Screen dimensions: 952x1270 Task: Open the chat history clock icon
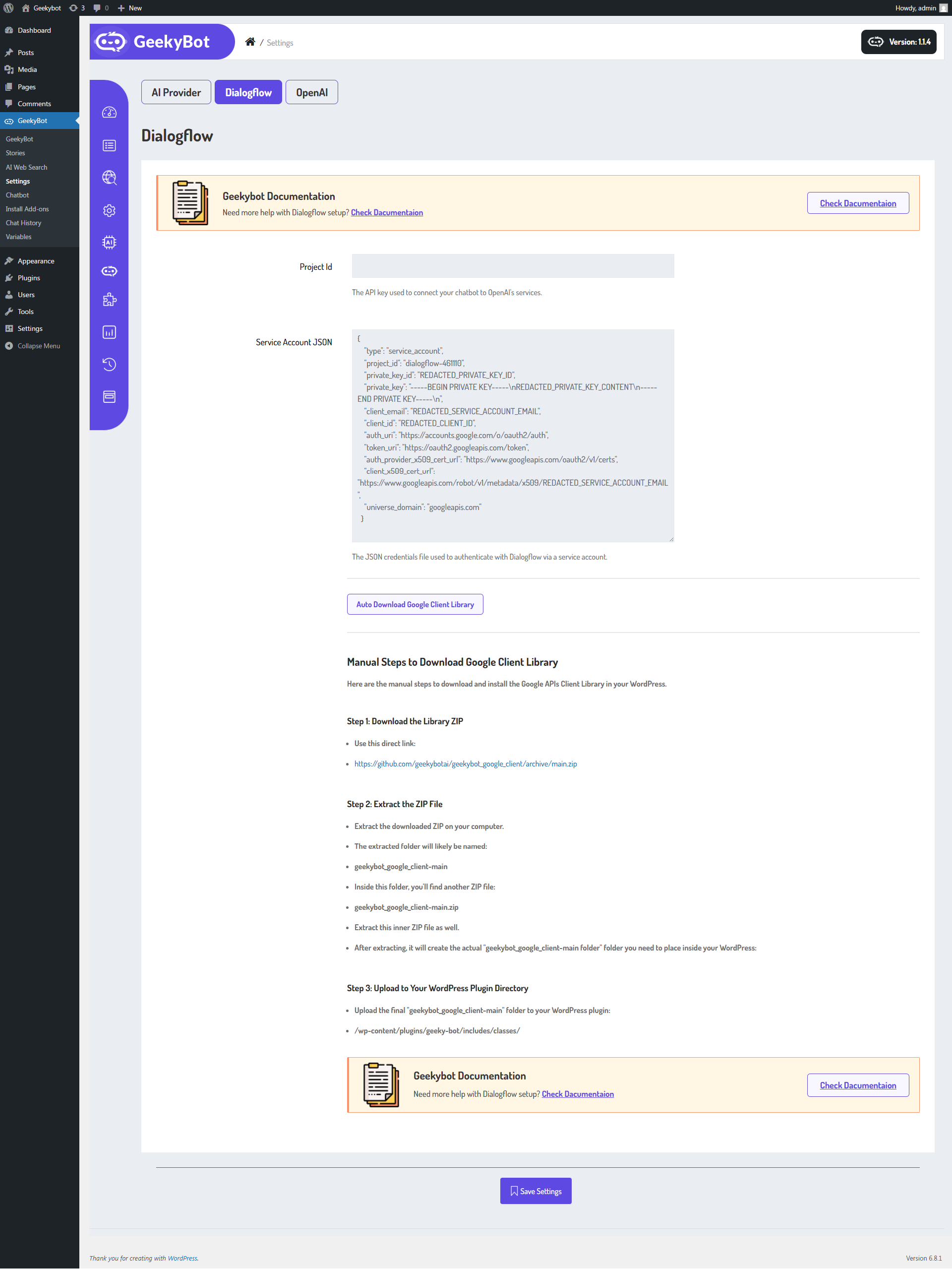[x=109, y=364]
